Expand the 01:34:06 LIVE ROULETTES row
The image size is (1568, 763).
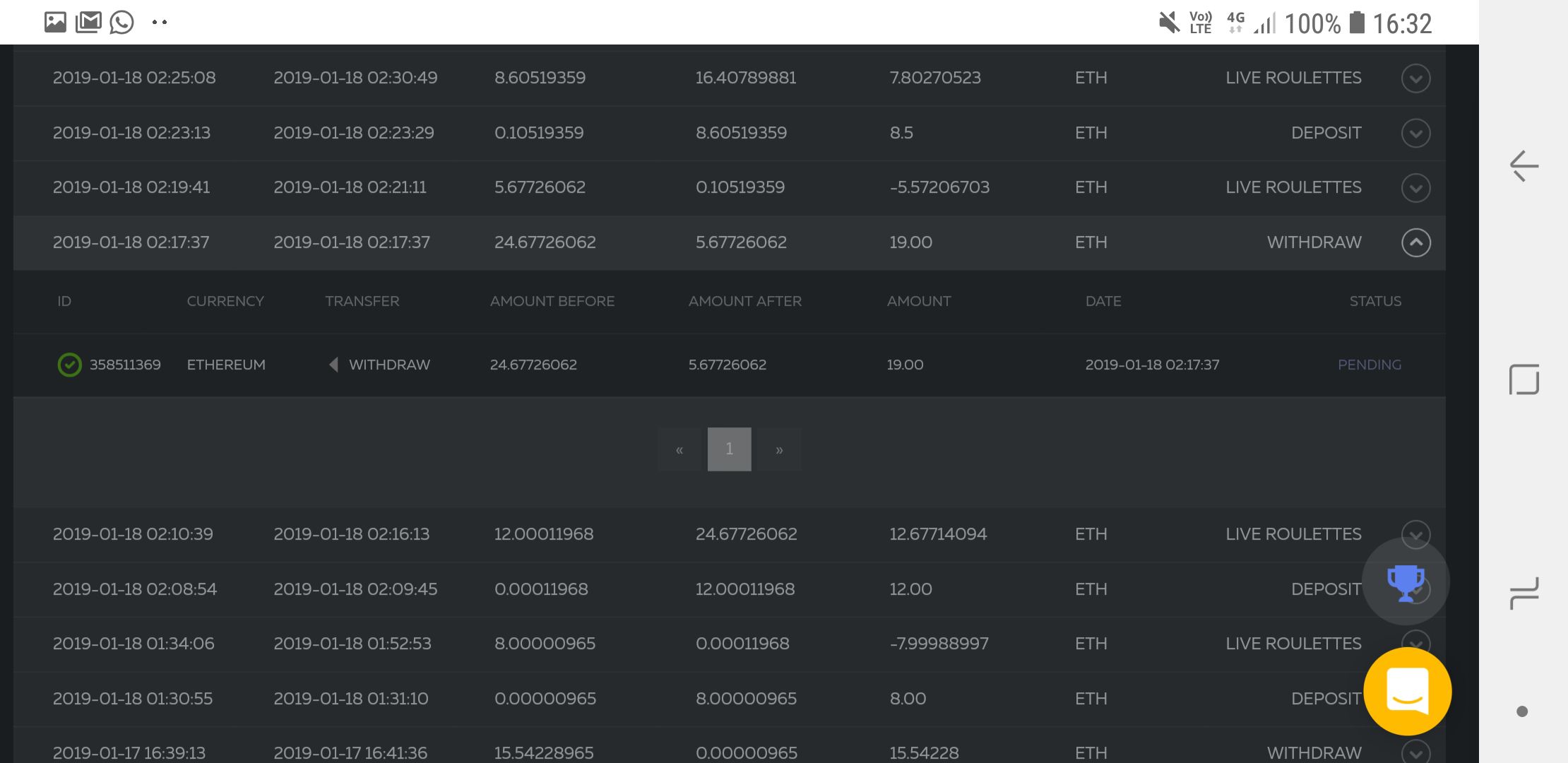1415,644
